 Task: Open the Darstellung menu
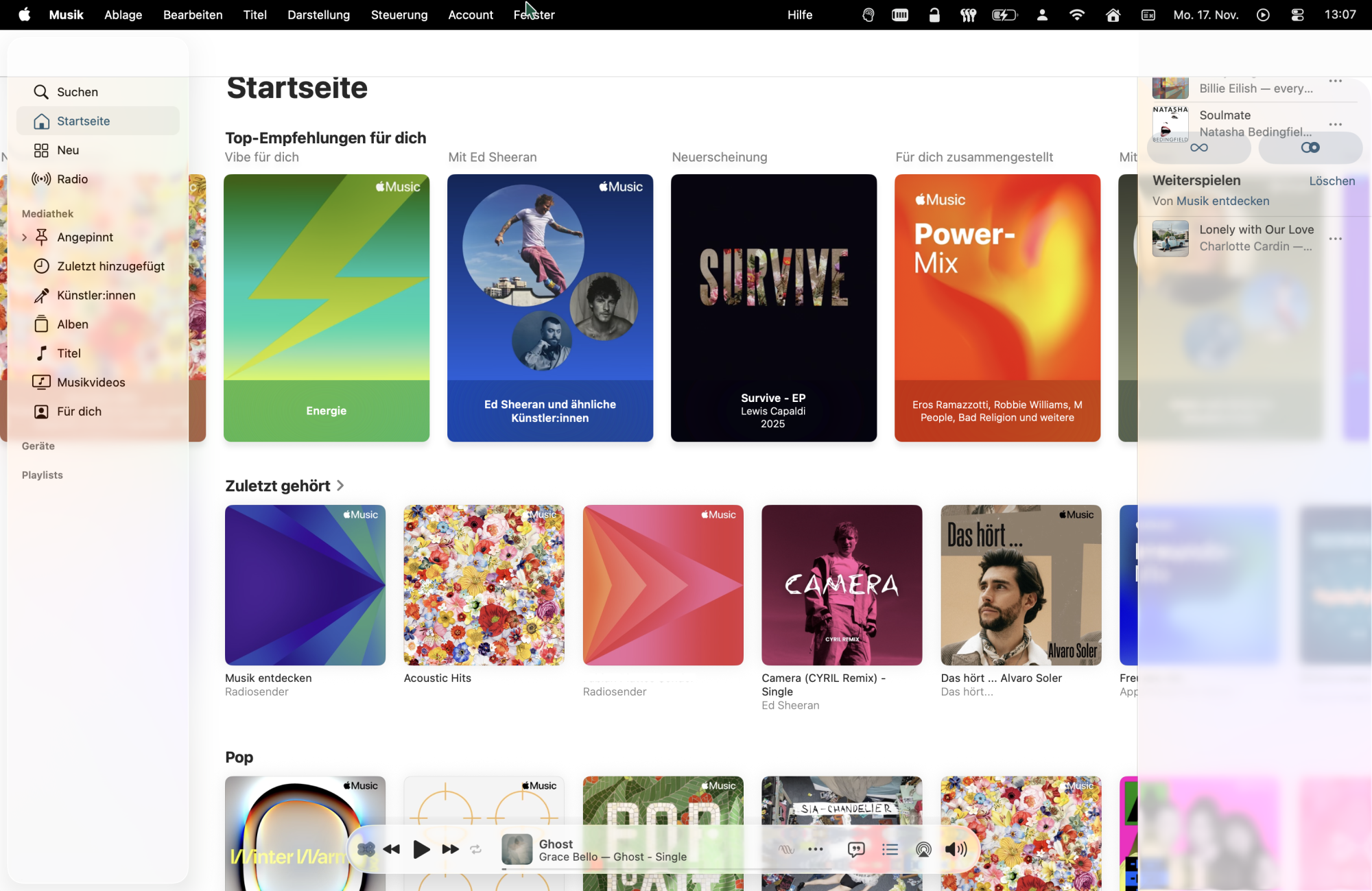tap(318, 14)
